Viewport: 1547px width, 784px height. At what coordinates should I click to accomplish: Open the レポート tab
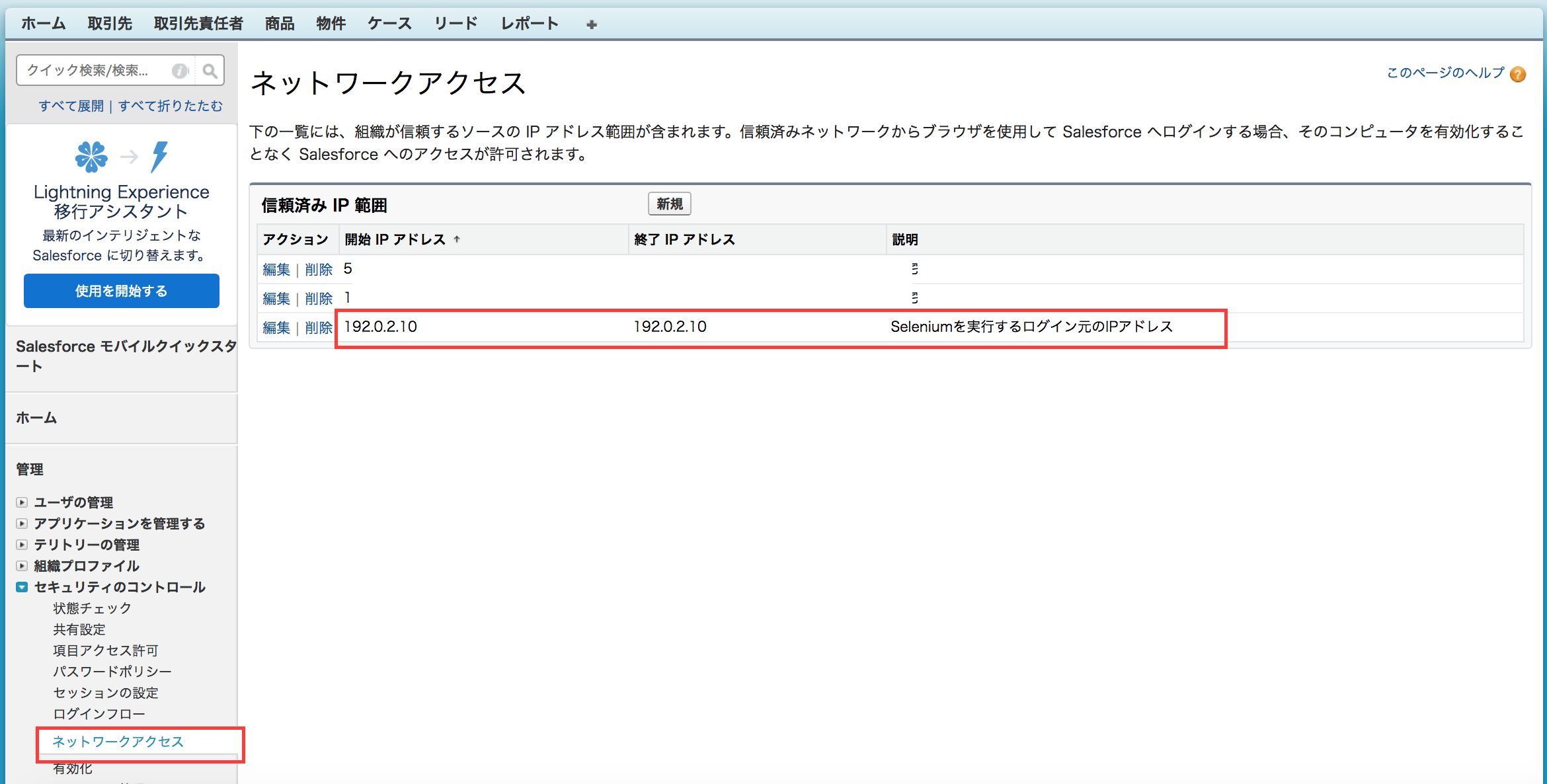pyautogui.click(x=530, y=24)
